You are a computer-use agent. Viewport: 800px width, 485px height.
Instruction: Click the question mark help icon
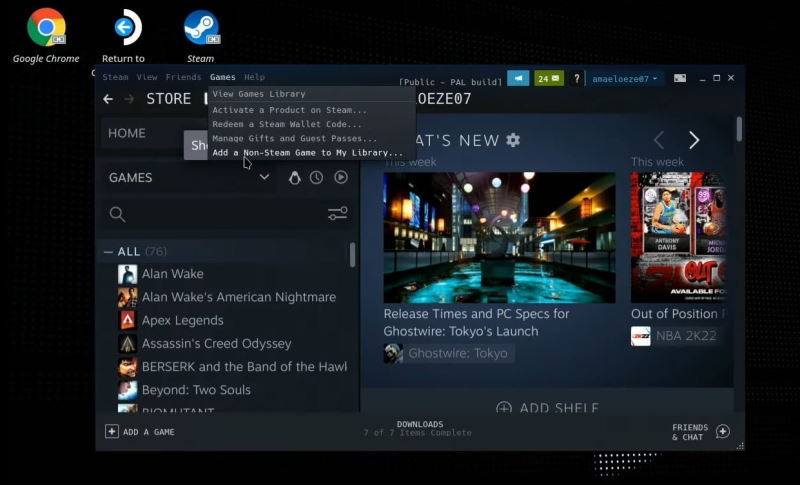[x=577, y=79]
